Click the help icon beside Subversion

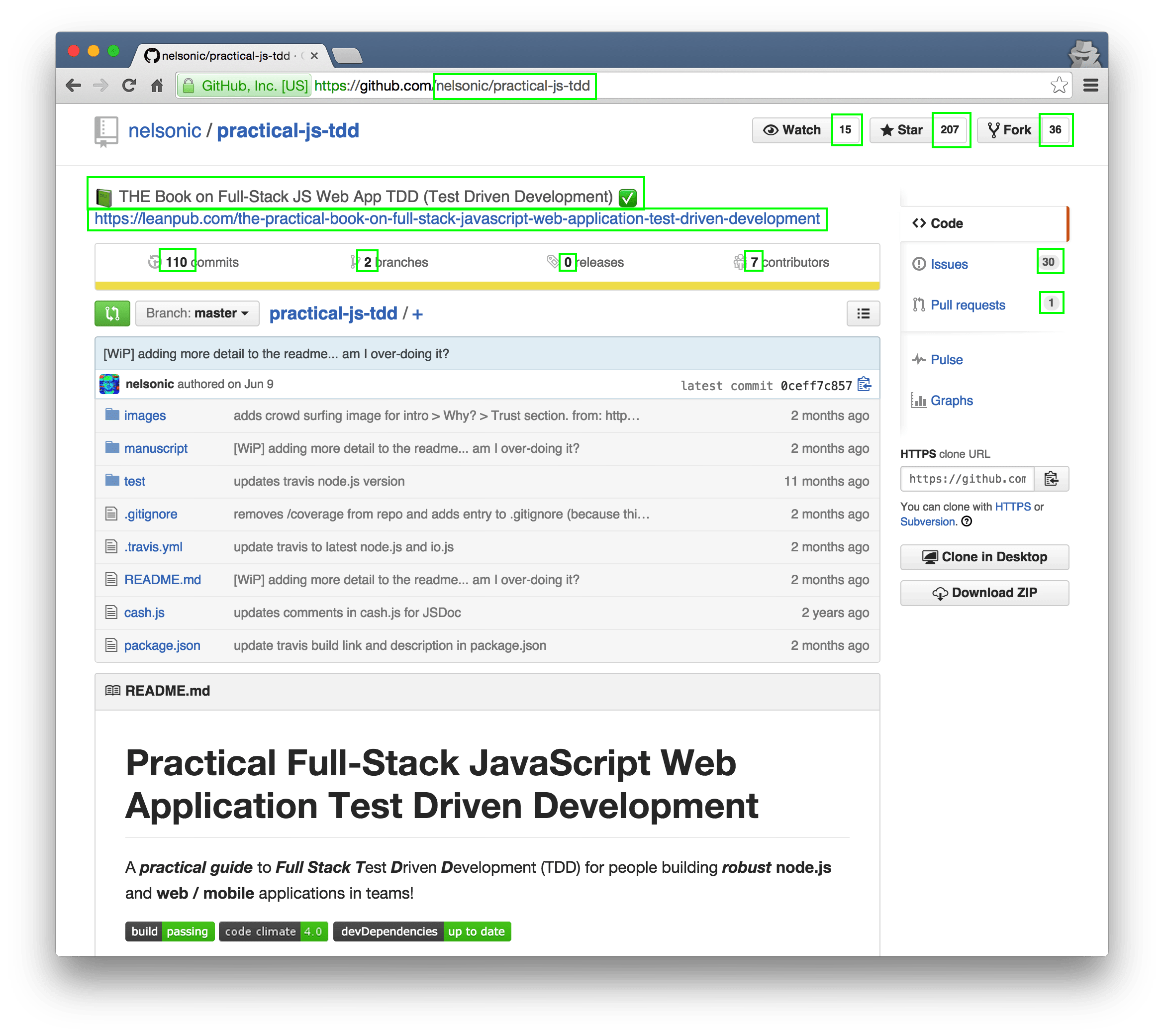click(967, 521)
